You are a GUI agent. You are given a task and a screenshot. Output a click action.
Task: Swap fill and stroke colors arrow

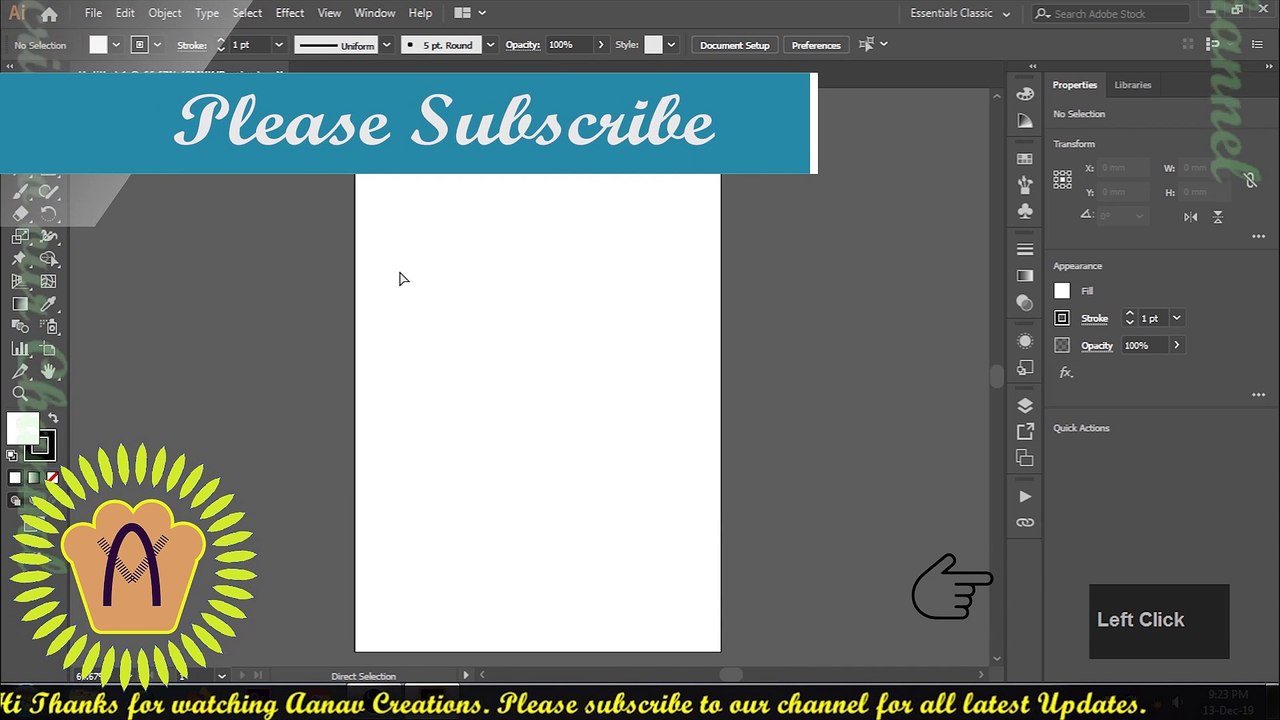52,419
